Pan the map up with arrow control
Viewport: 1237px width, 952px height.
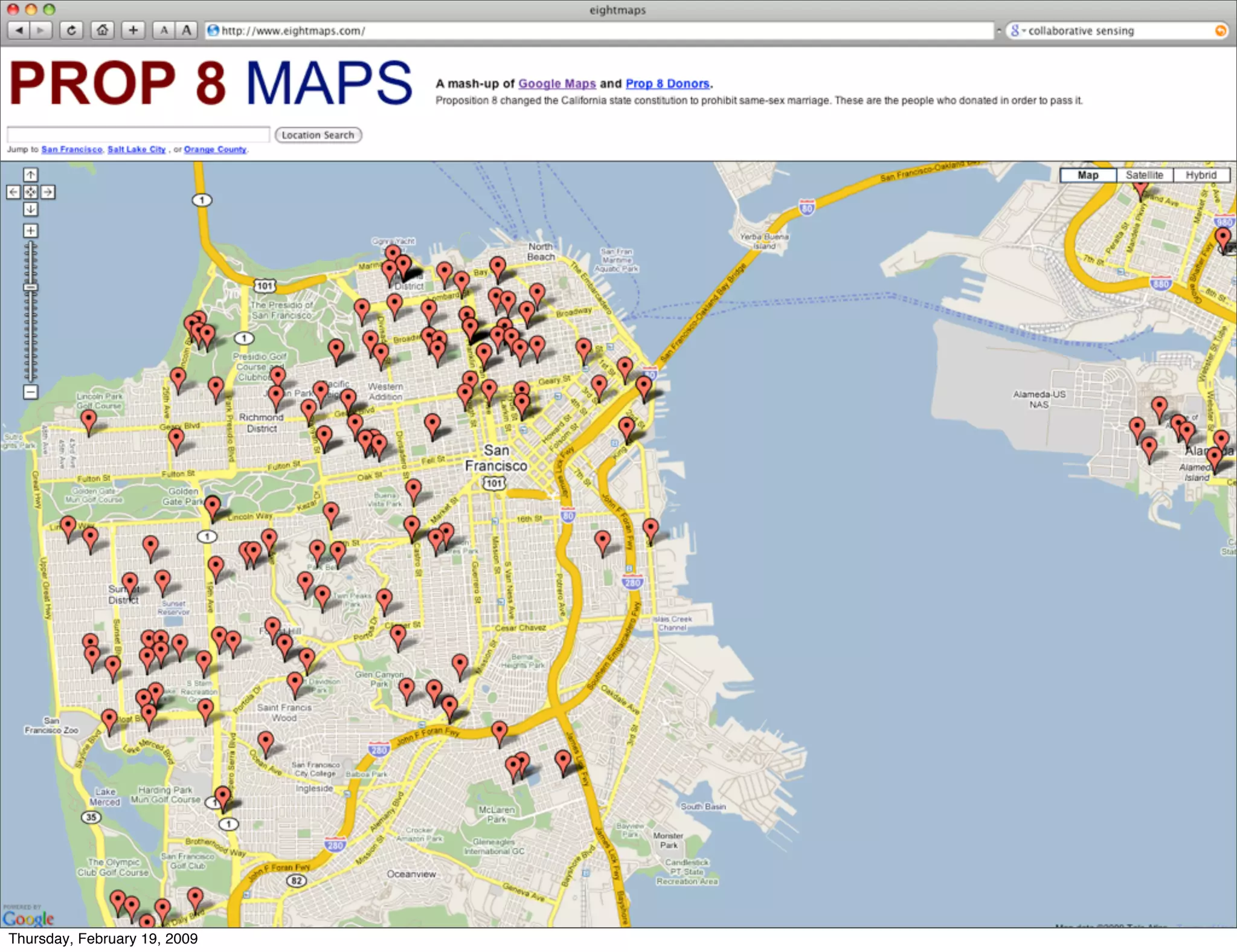tap(30, 175)
